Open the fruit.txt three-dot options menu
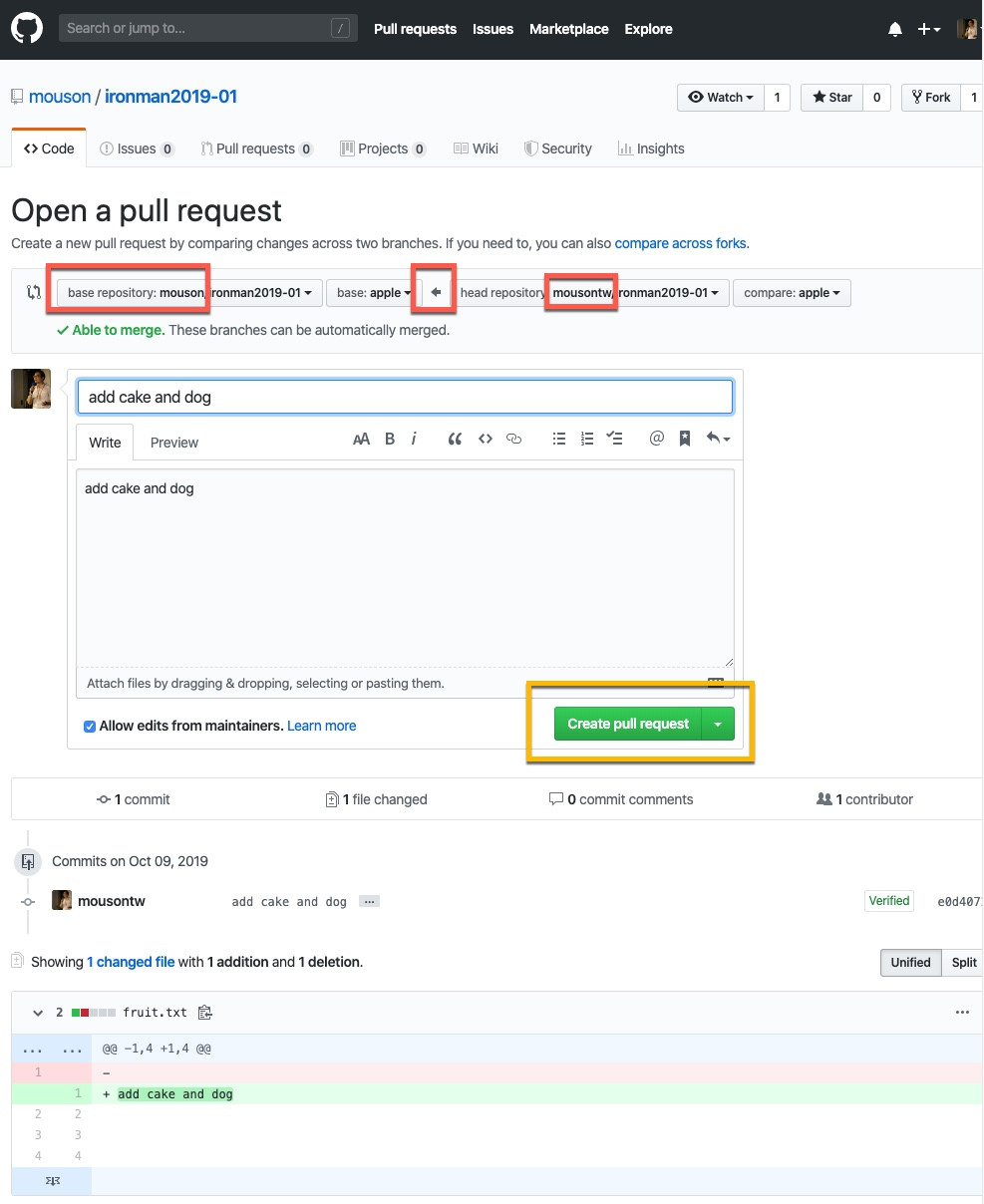The width and height of the screenshot is (984, 1204). tap(962, 1012)
